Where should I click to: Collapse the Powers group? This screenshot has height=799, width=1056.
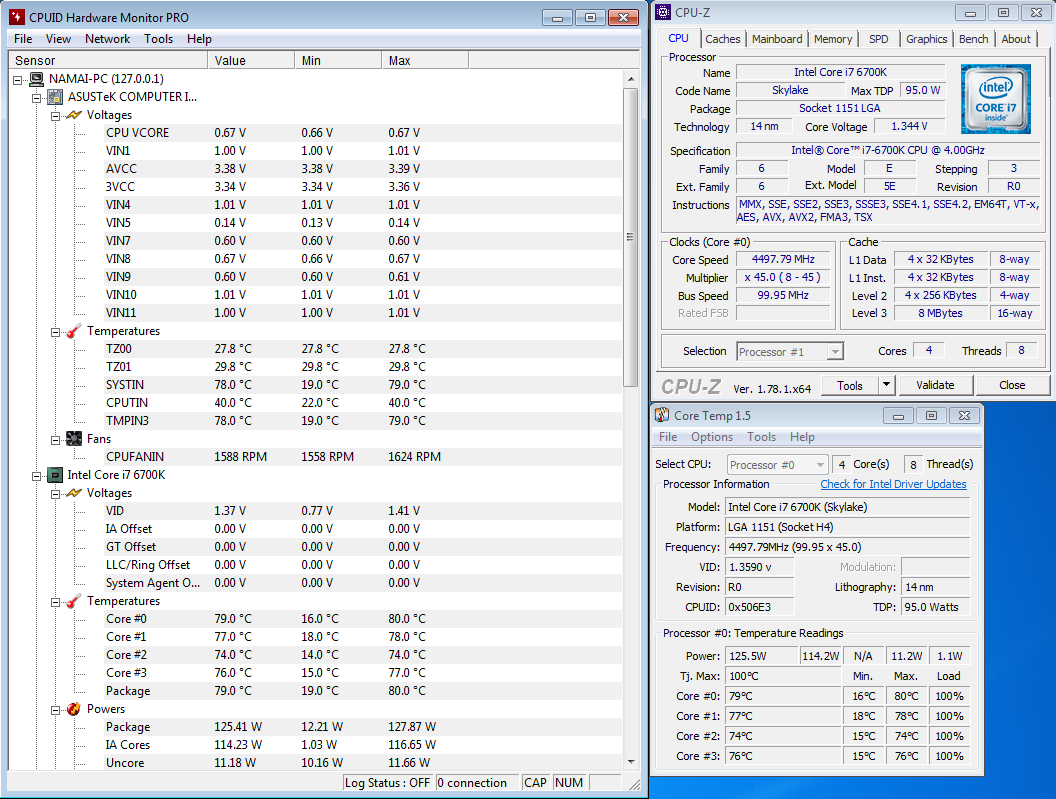coord(55,709)
